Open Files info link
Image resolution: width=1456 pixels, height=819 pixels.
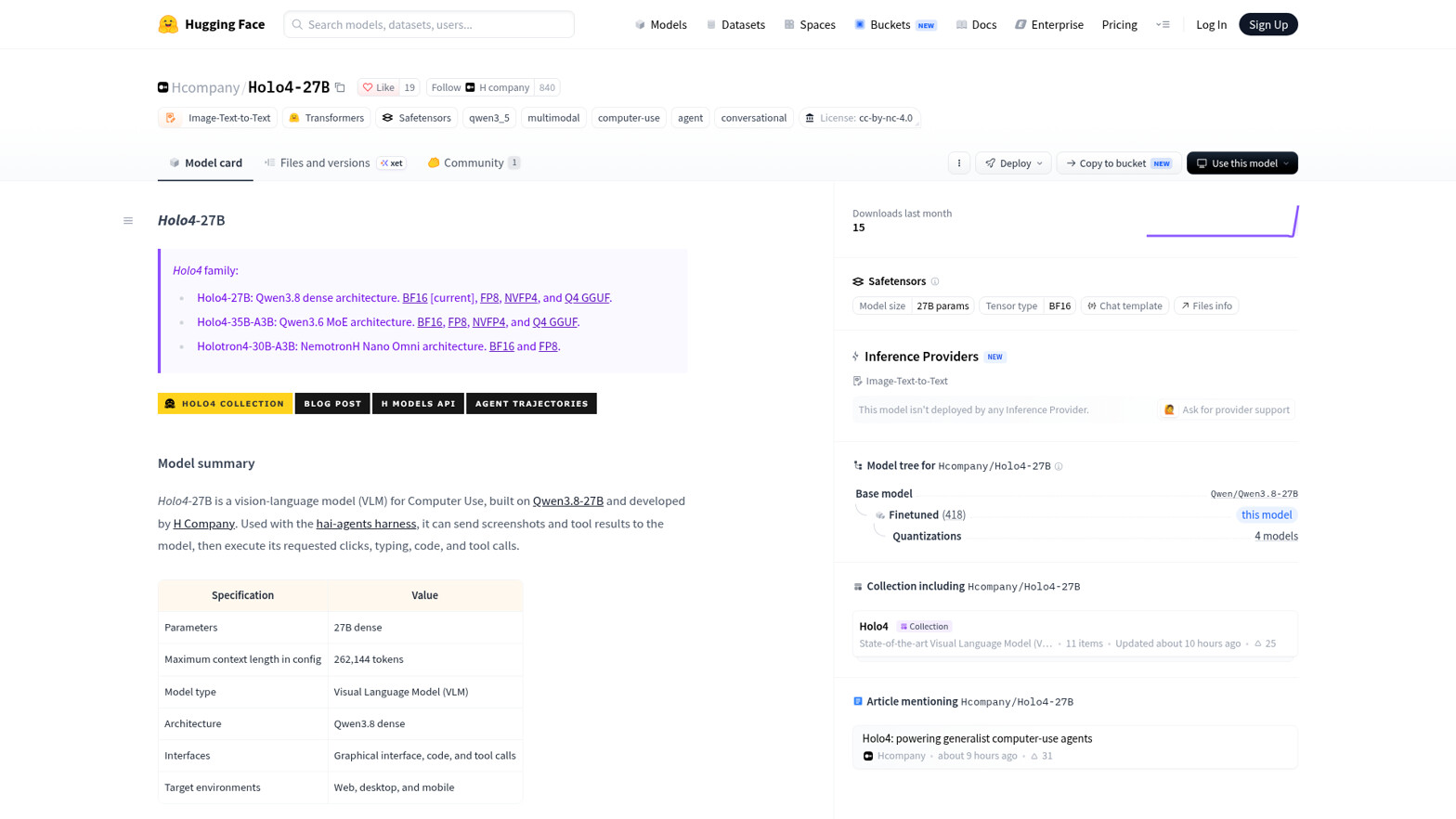point(1206,305)
